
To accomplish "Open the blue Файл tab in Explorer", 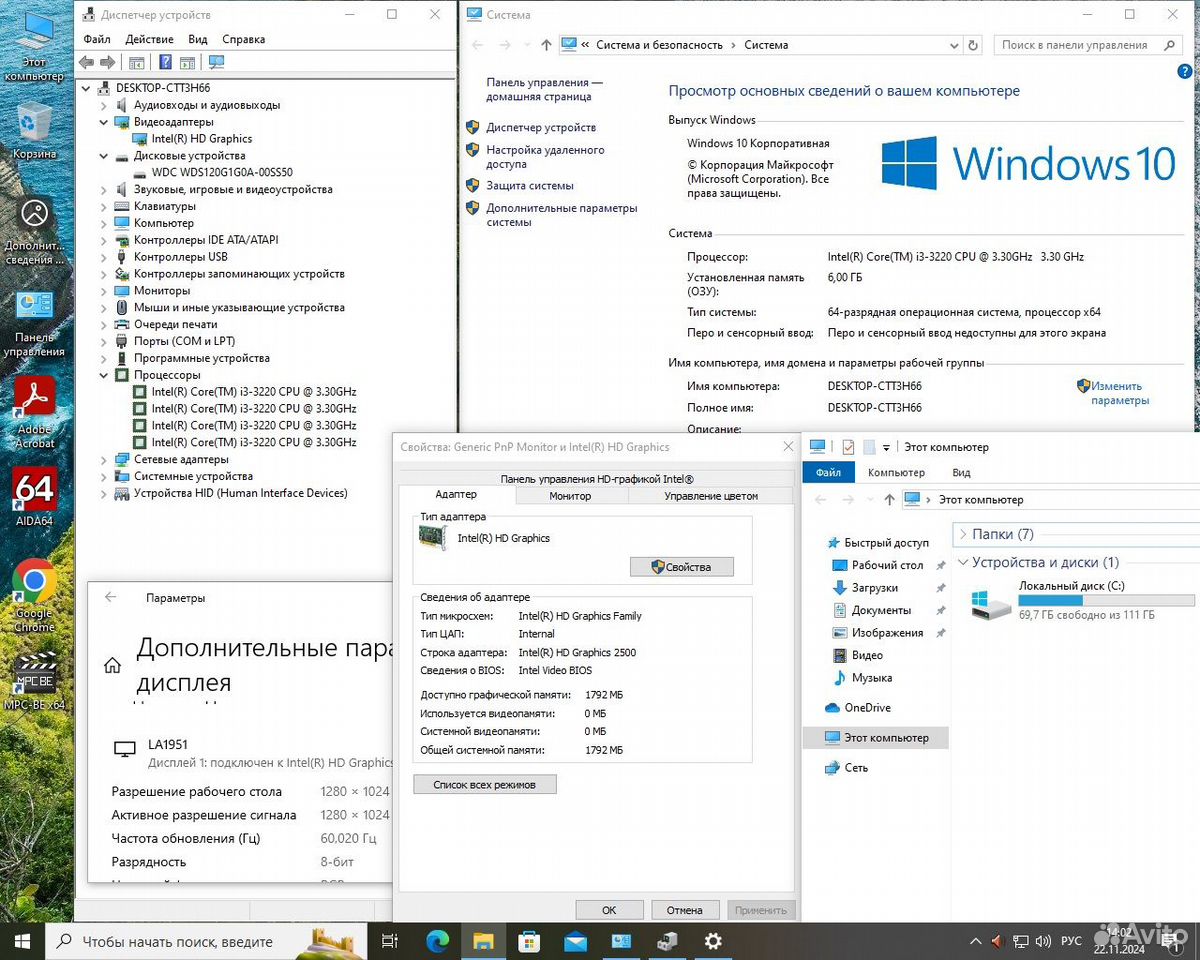I will [x=828, y=472].
